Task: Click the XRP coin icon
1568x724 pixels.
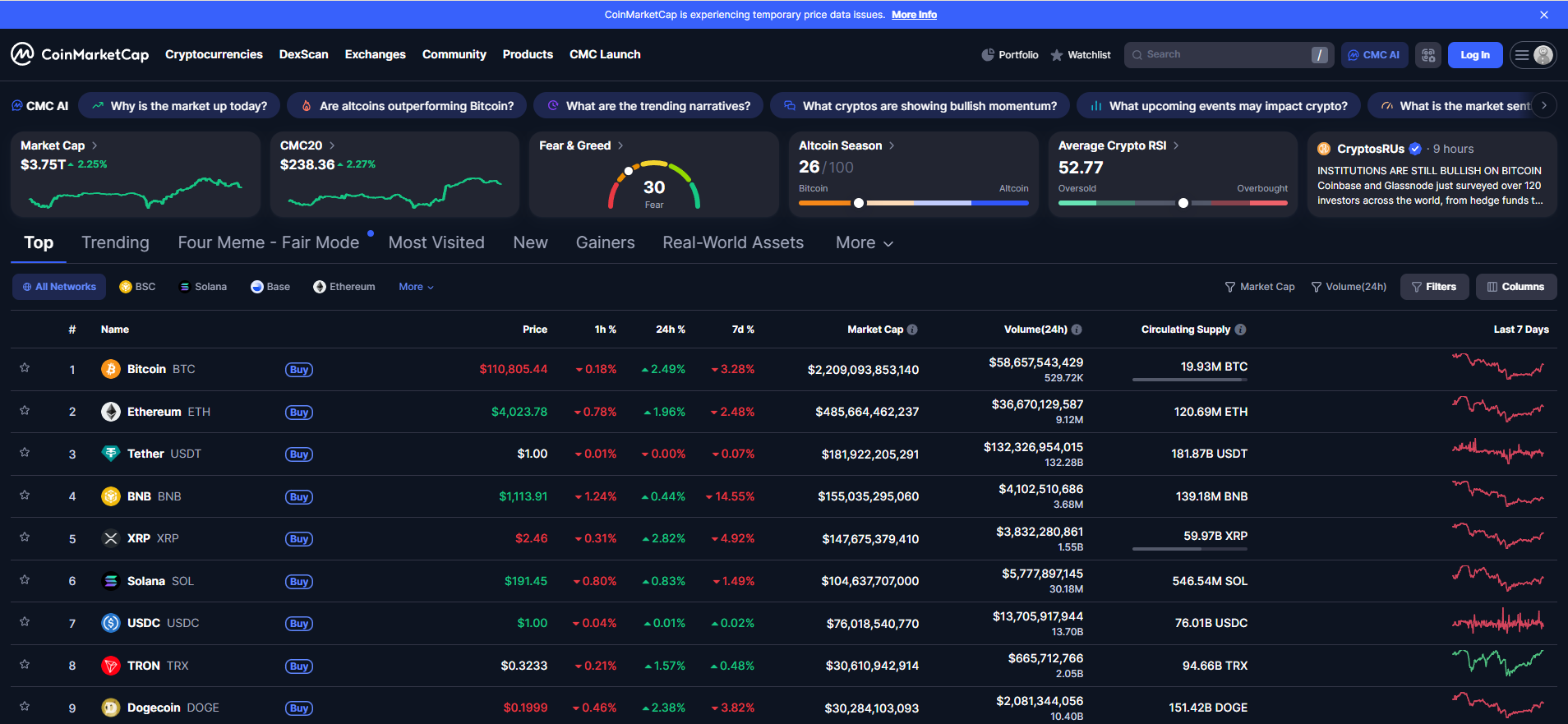Action: [111, 538]
